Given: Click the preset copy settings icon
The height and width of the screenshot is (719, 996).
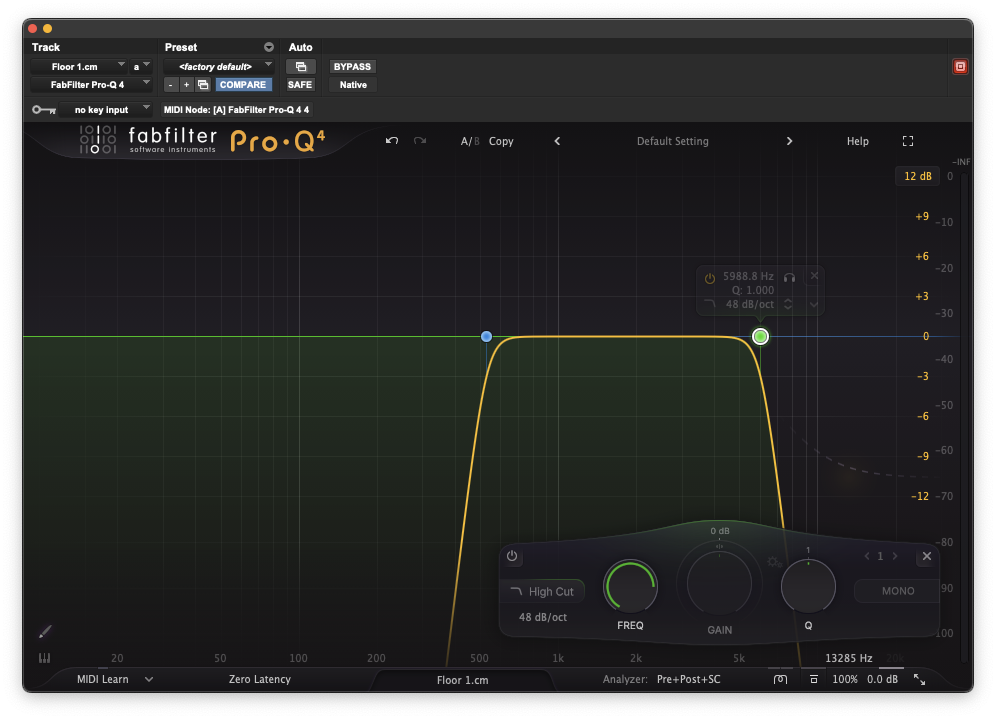Looking at the screenshot, I should (x=203, y=84).
